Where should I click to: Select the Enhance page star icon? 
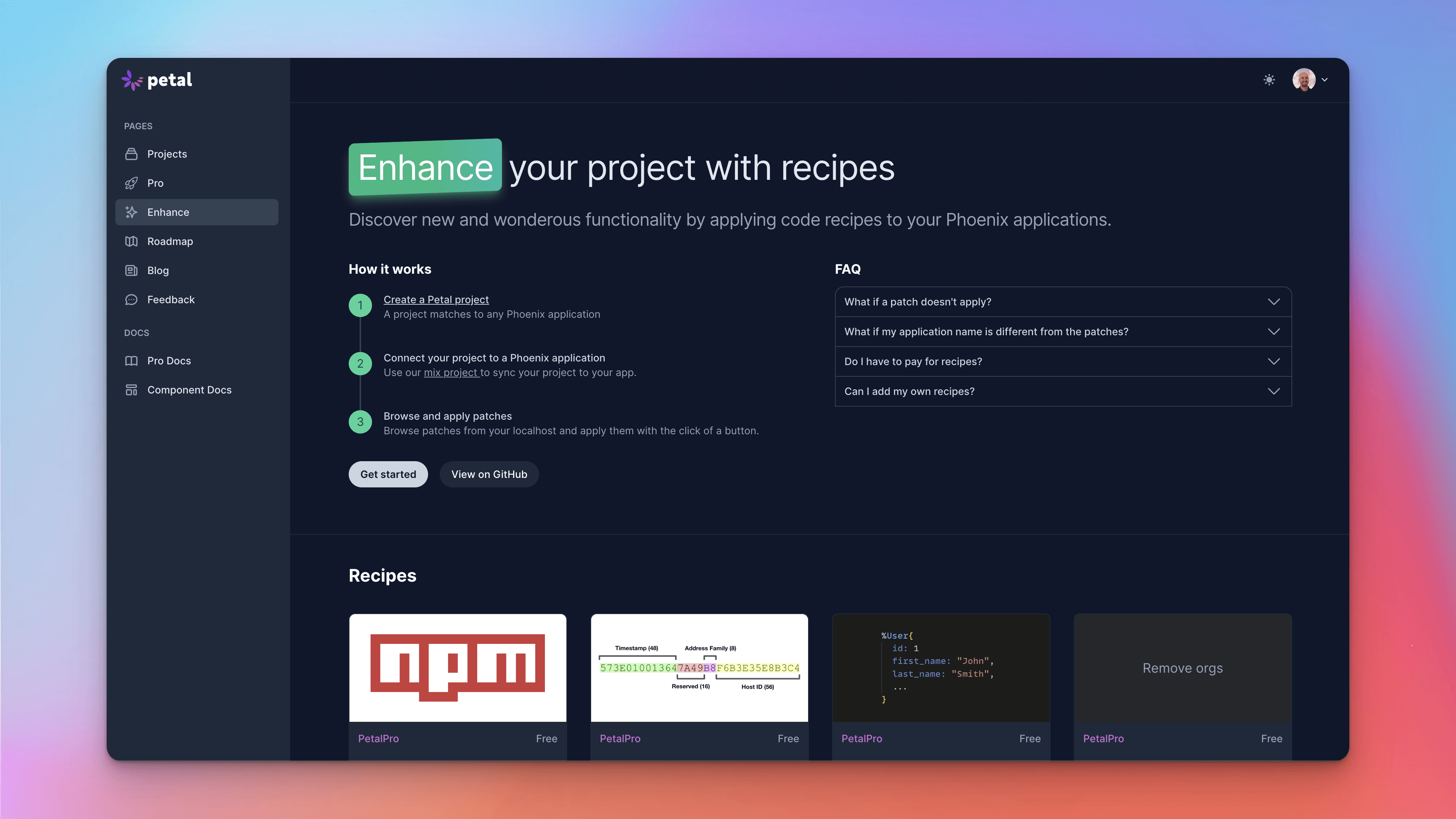[x=131, y=212]
